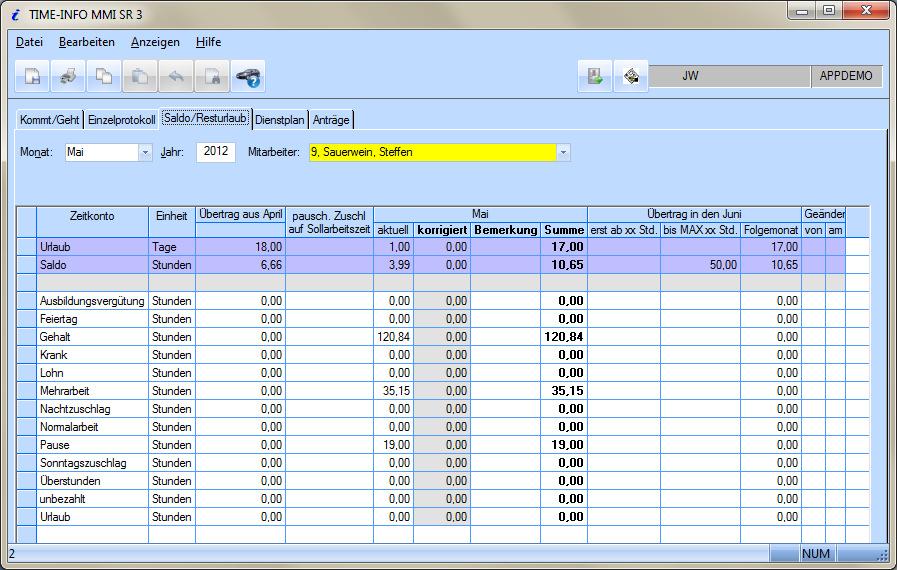The width and height of the screenshot is (897, 570).
Task: Select the Feiertag row
Action: 442,319
